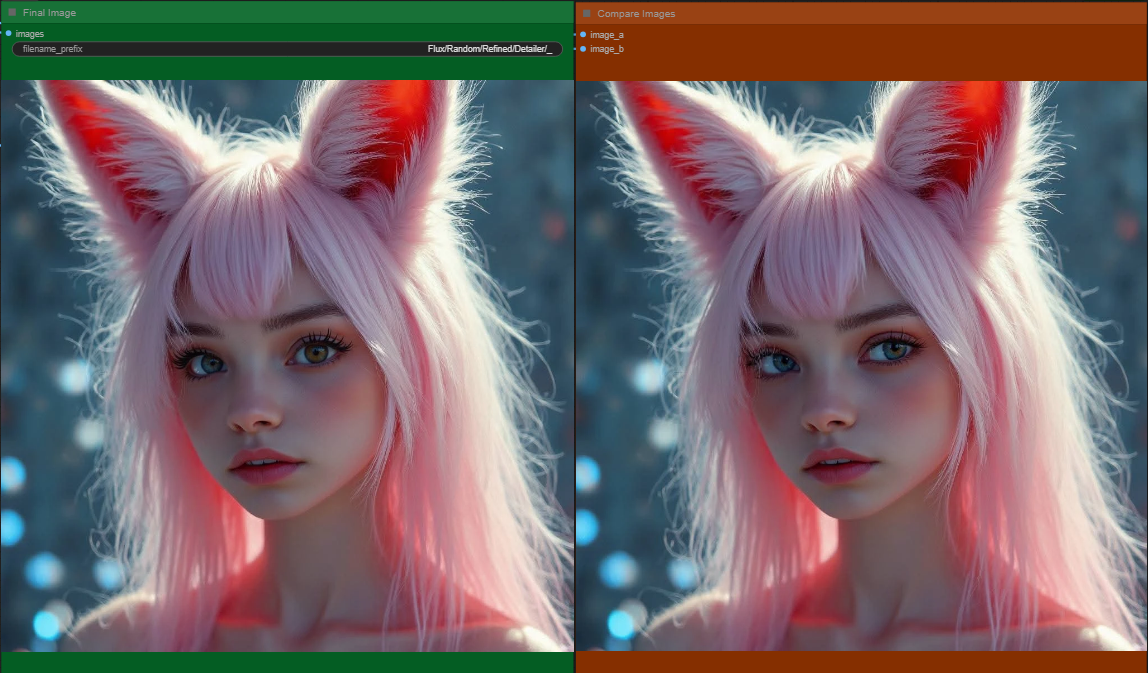Image resolution: width=1148 pixels, height=673 pixels.
Task: Click the image_b label
Action: tap(606, 49)
